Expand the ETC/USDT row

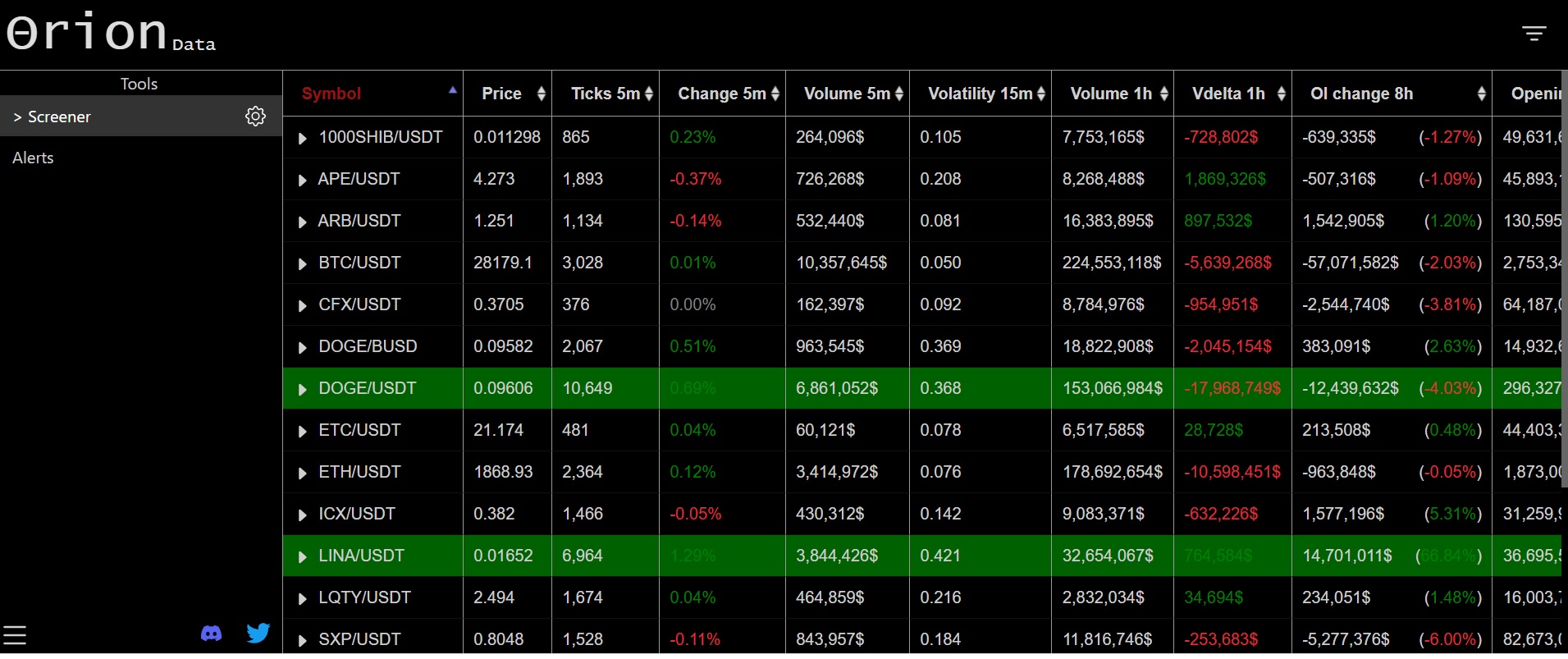[x=302, y=431]
